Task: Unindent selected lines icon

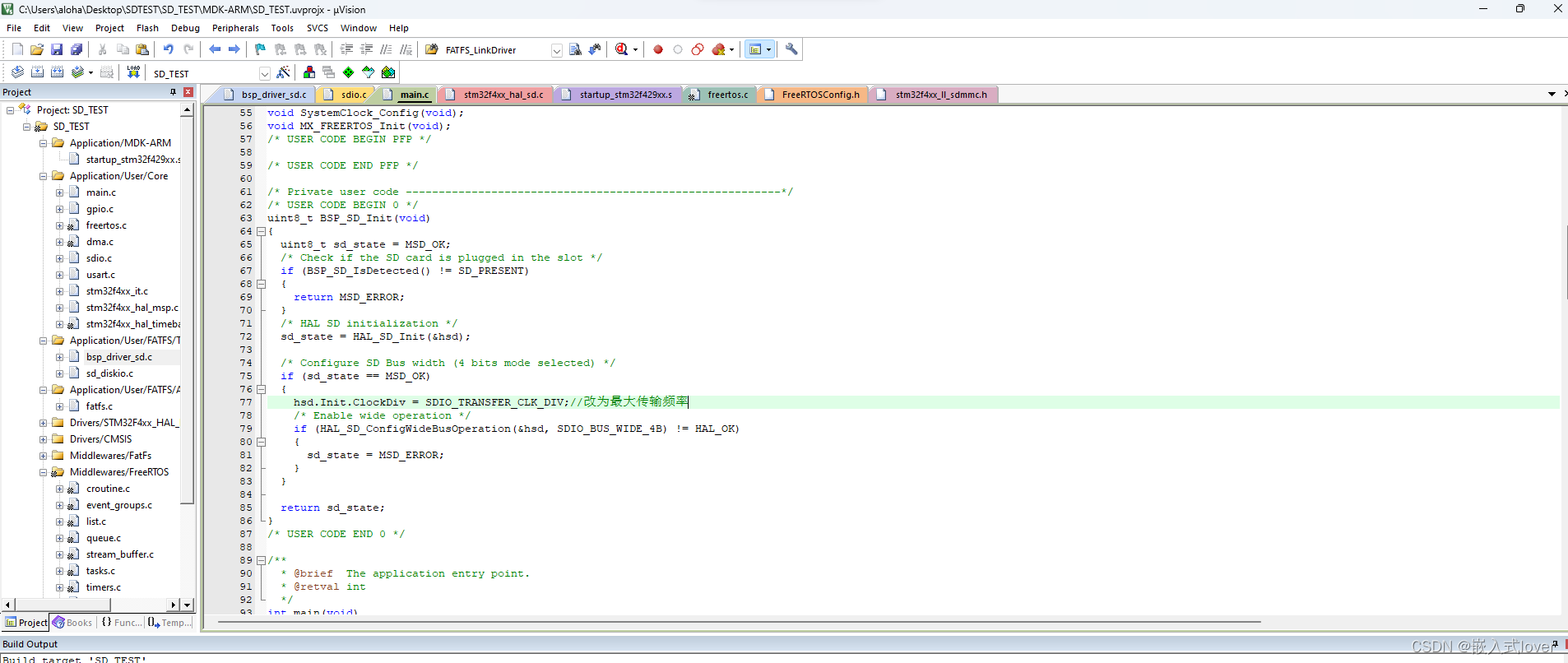Action: point(366,49)
